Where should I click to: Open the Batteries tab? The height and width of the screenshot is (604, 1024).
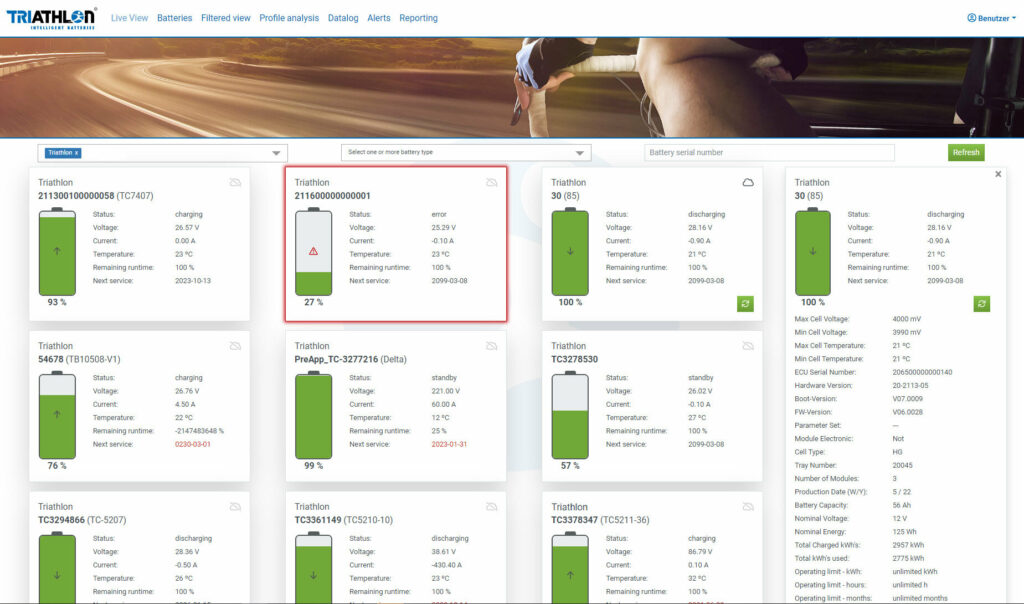tap(174, 18)
